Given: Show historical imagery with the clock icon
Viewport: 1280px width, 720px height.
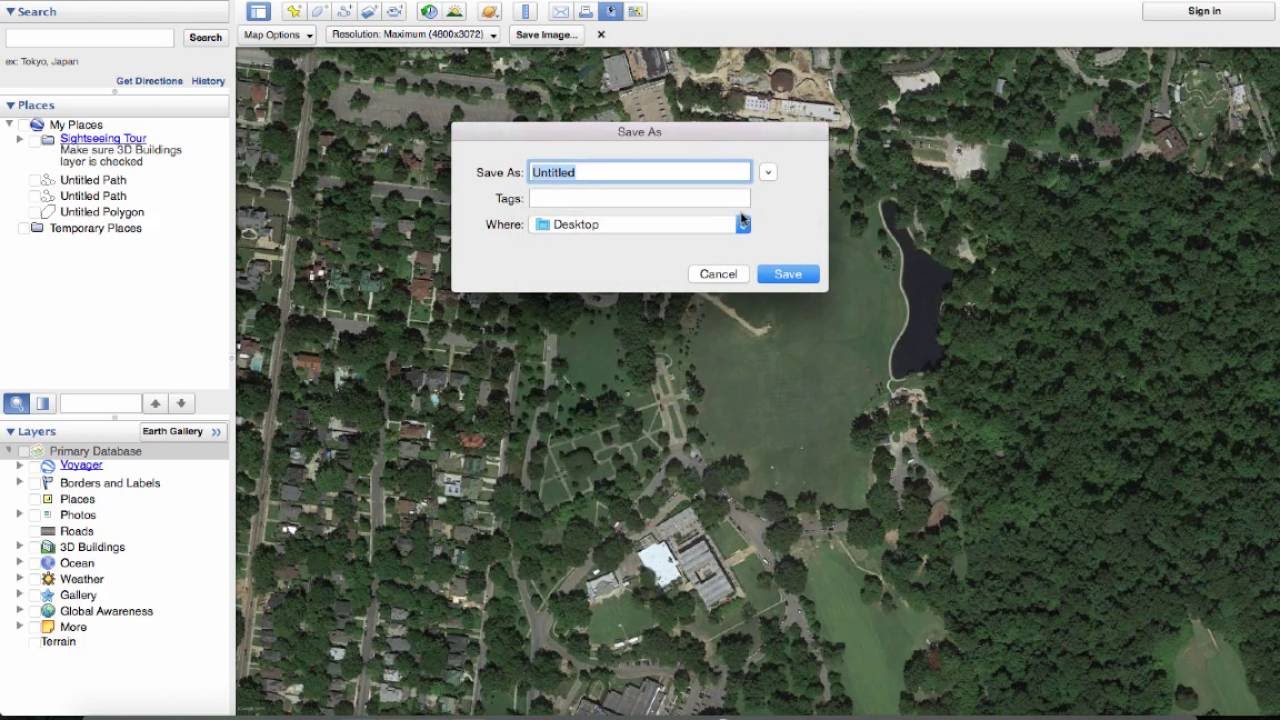Looking at the screenshot, I should 429,12.
